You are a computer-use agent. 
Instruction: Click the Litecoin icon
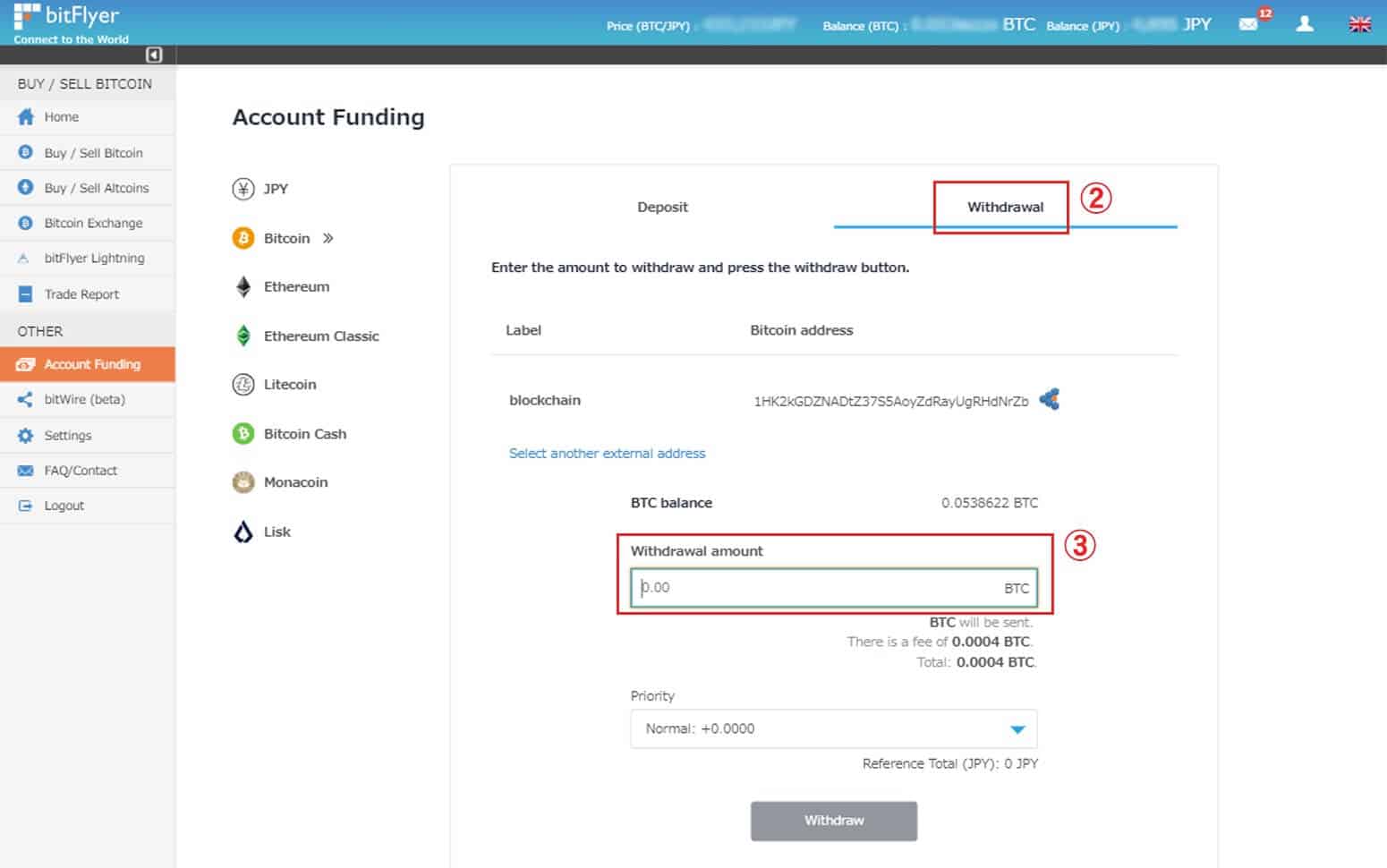pos(243,385)
